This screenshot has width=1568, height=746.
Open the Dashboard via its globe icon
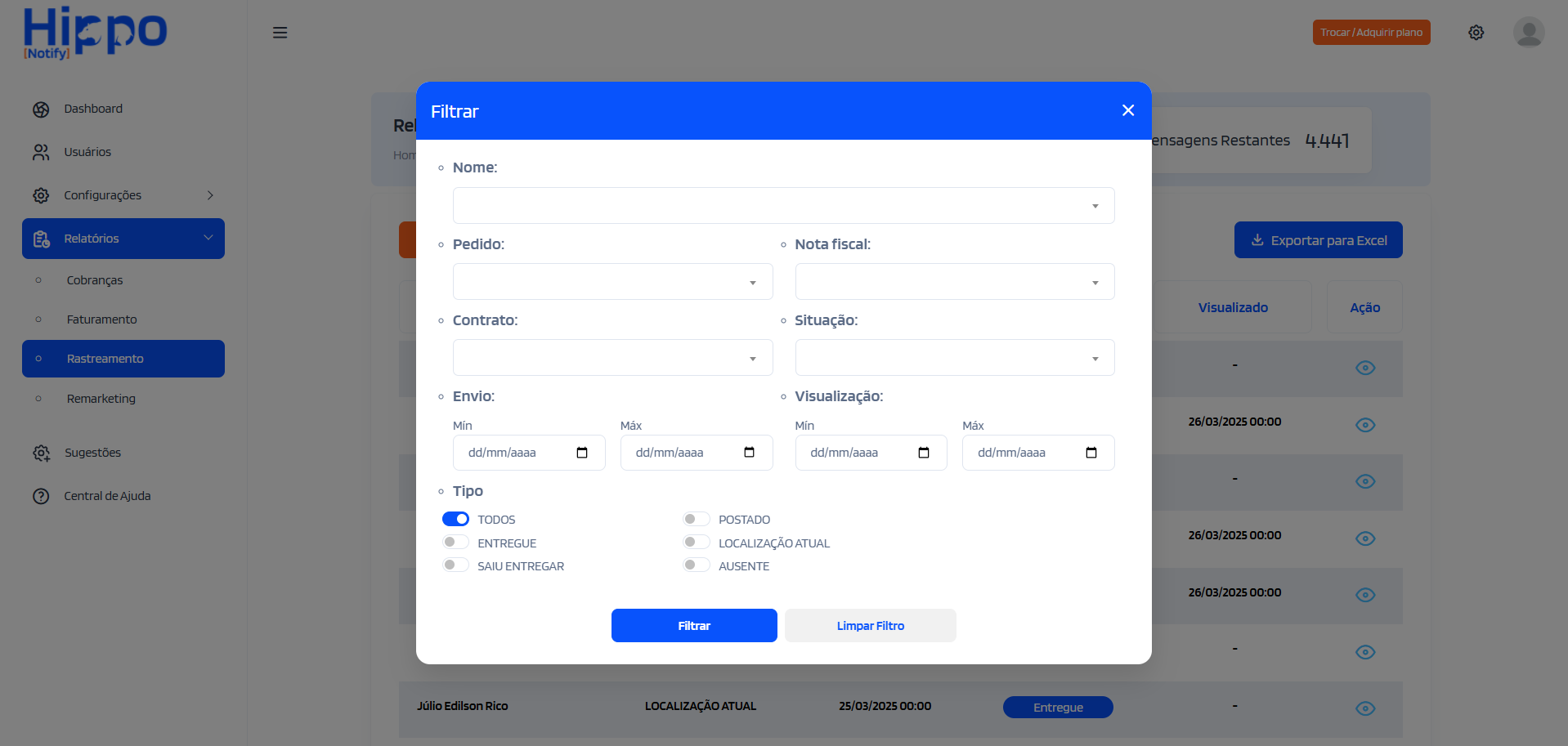(x=41, y=109)
